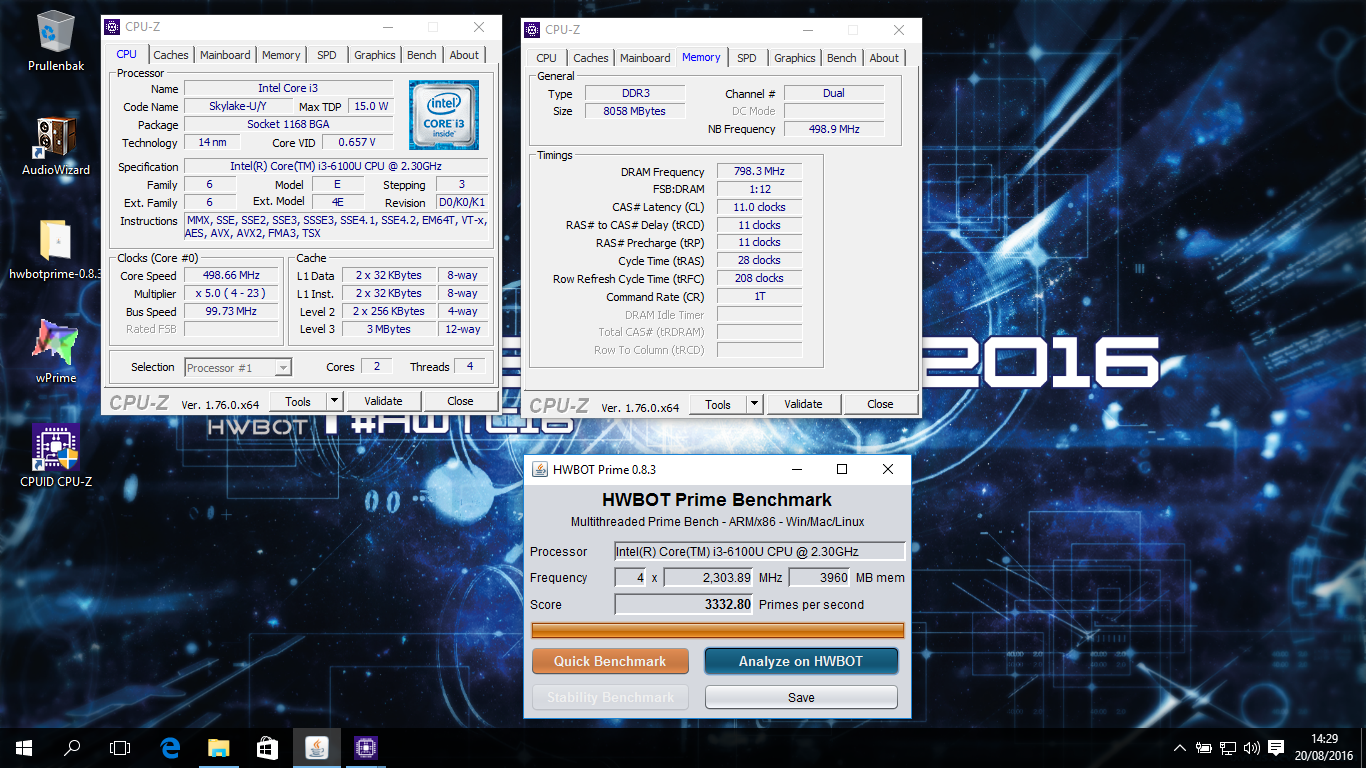This screenshot has width=1366, height=768.
Task: Open Bench tab in right CPU-Z window
Action: pos(842,58)
